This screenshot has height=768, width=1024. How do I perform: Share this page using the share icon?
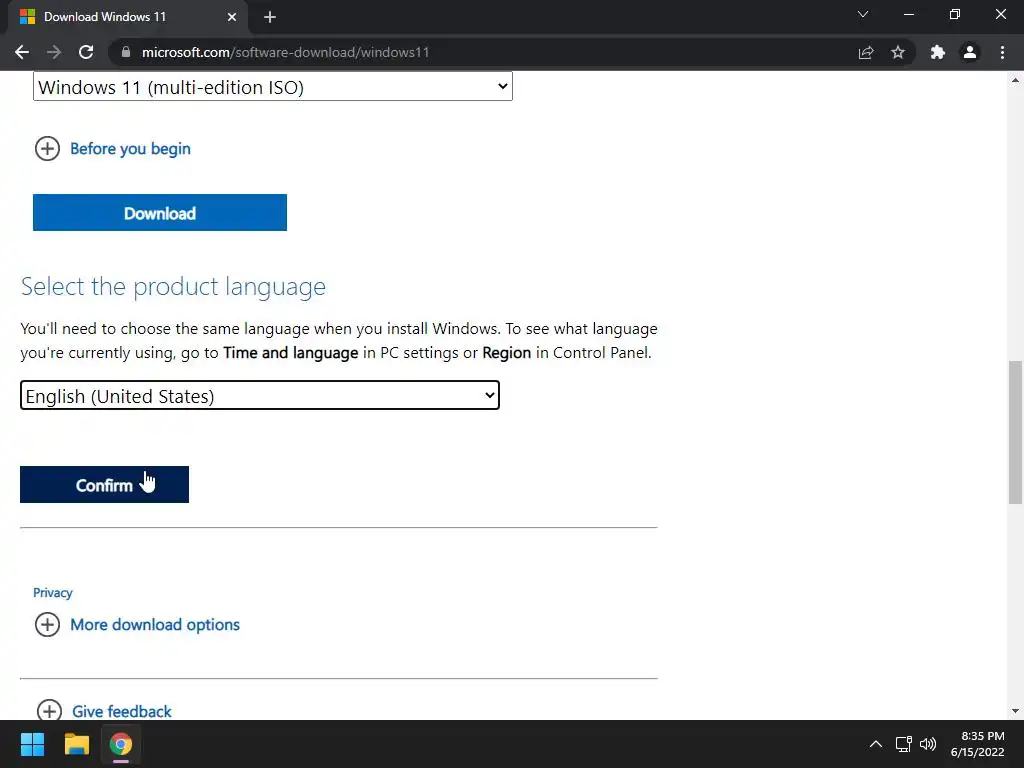[866, 52]
